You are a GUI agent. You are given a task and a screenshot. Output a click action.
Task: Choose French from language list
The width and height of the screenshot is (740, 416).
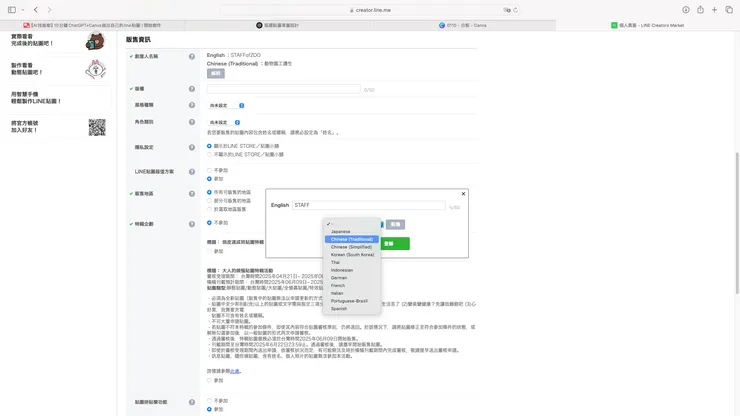tap(352, 285)
